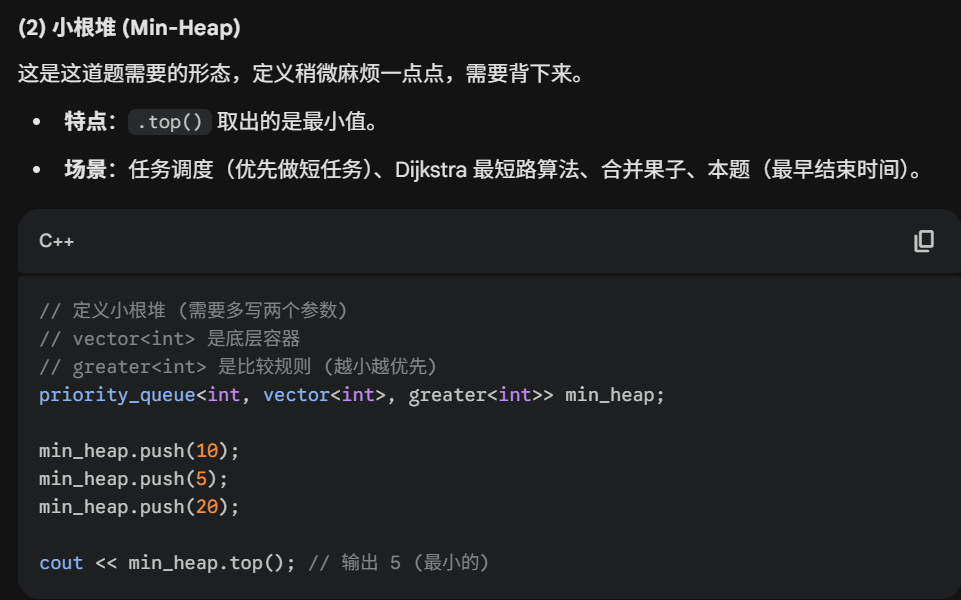Click the min_heap.push(20) line
Image resolution: width=961 pixels, height=600 pixels.
pyautogui.click(x=139, y=507)
